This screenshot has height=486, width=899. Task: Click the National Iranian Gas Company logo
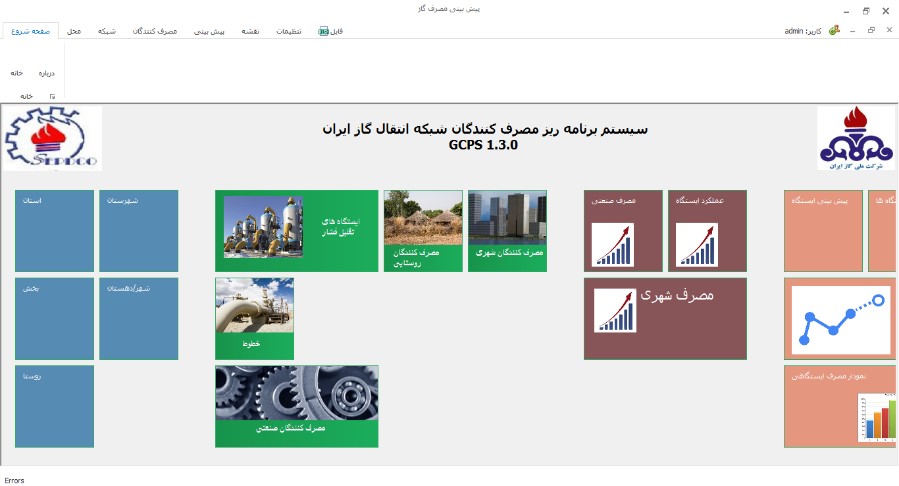point(855,138)
